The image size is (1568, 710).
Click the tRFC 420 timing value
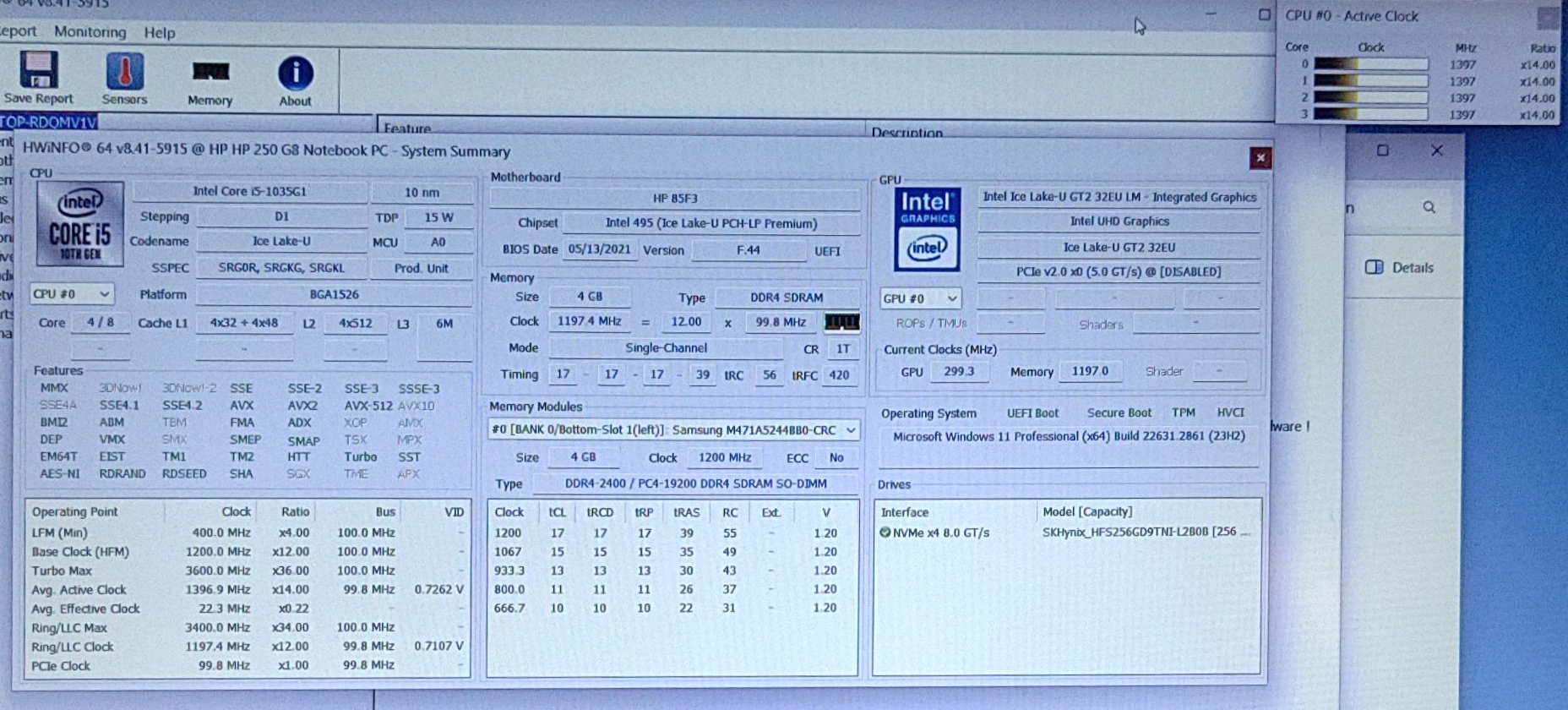[x=839, y=375]
